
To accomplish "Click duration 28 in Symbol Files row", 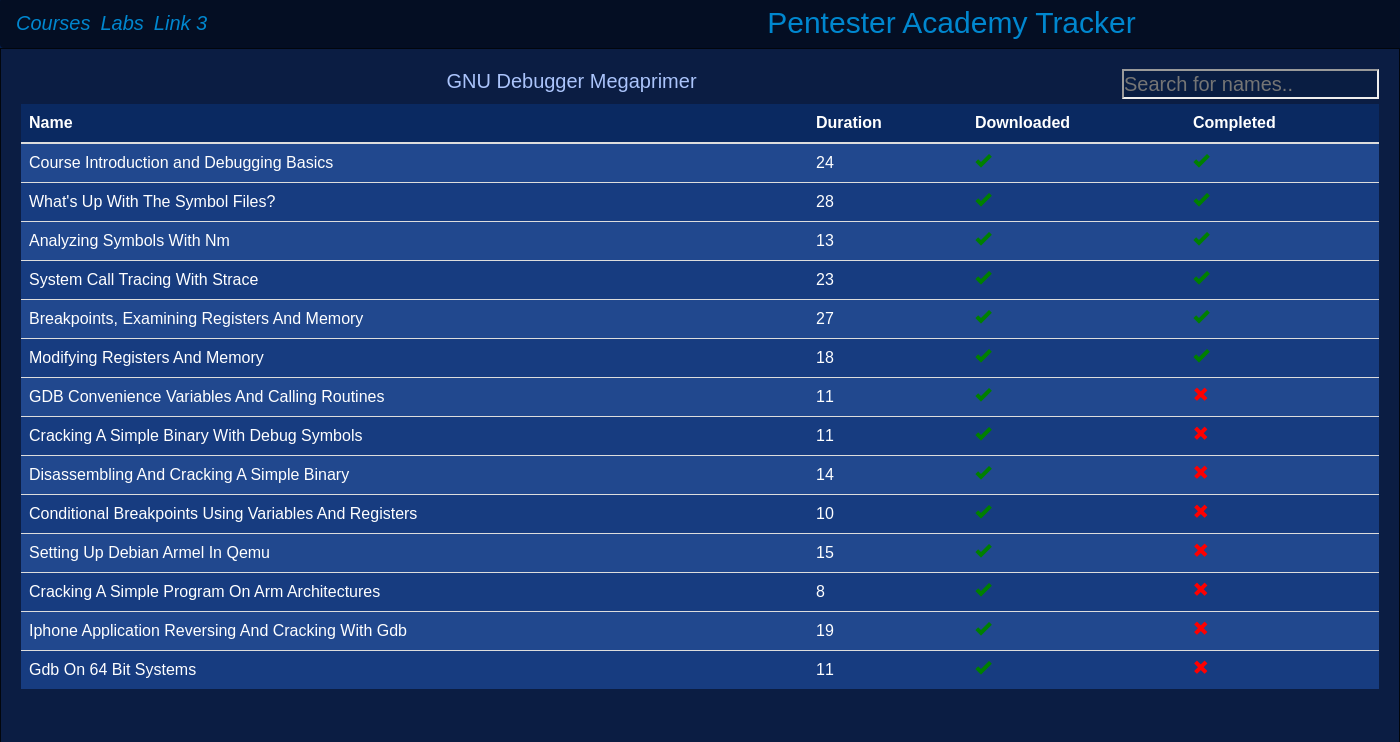I will [825, 202].
